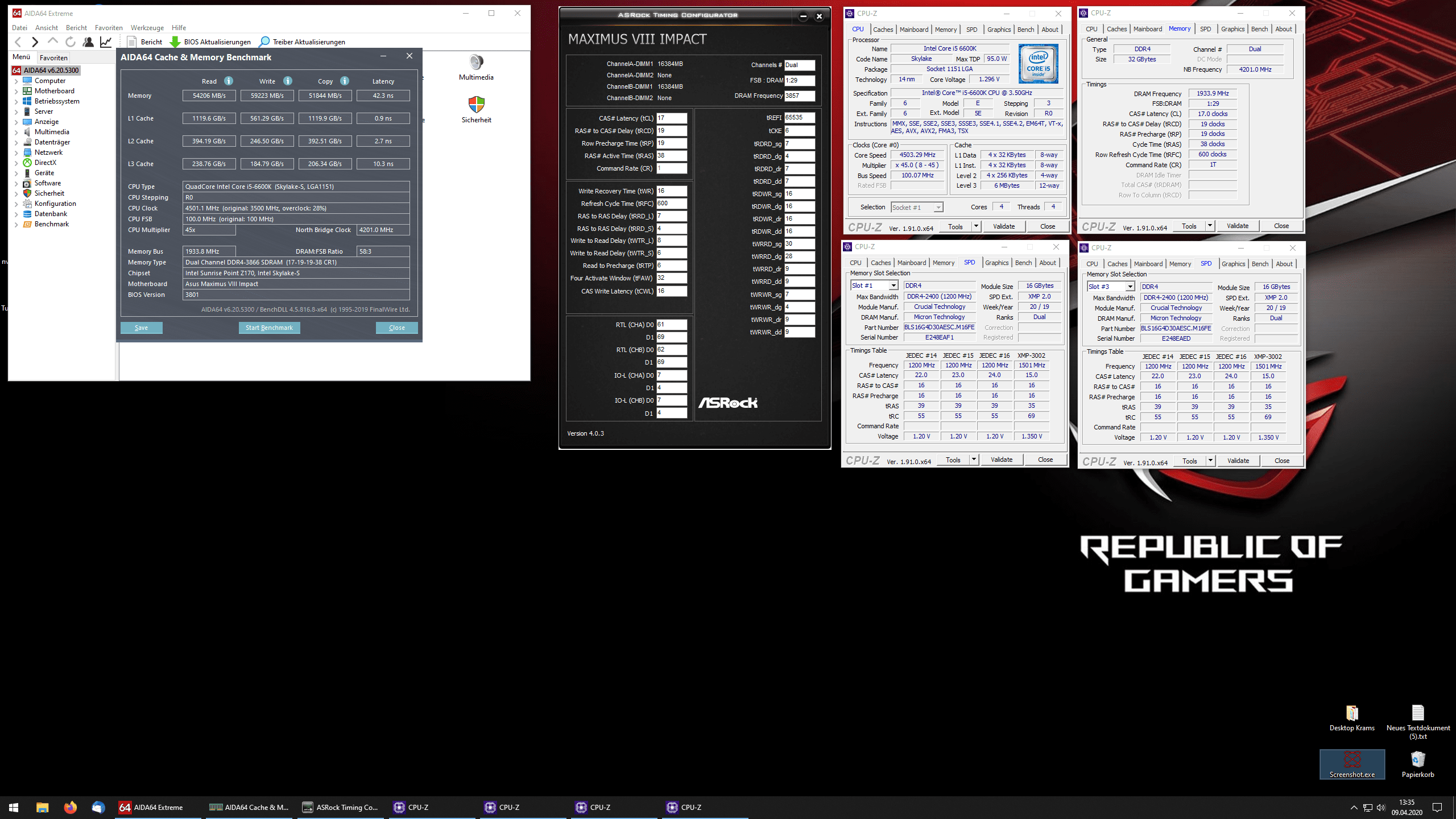Click the AIDA64 Refresh toolbar icon

(71, 42)
